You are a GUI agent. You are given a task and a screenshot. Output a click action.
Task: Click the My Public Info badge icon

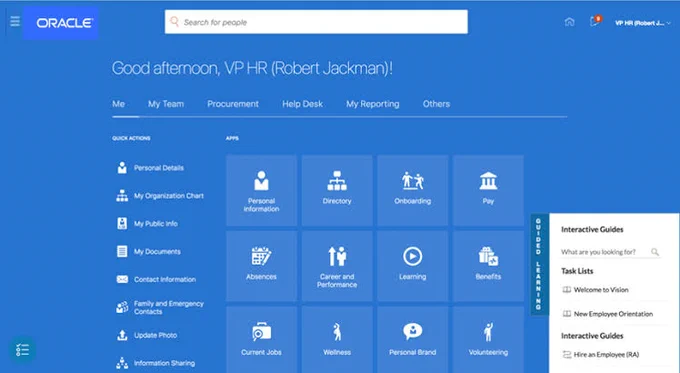pyautogui.click(x=122, y=223)
